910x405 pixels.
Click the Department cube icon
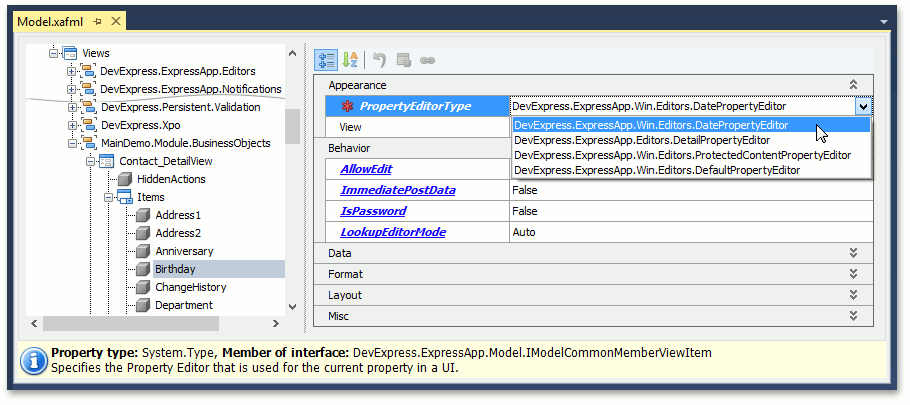pyautogui.click(x=143, y=305)
